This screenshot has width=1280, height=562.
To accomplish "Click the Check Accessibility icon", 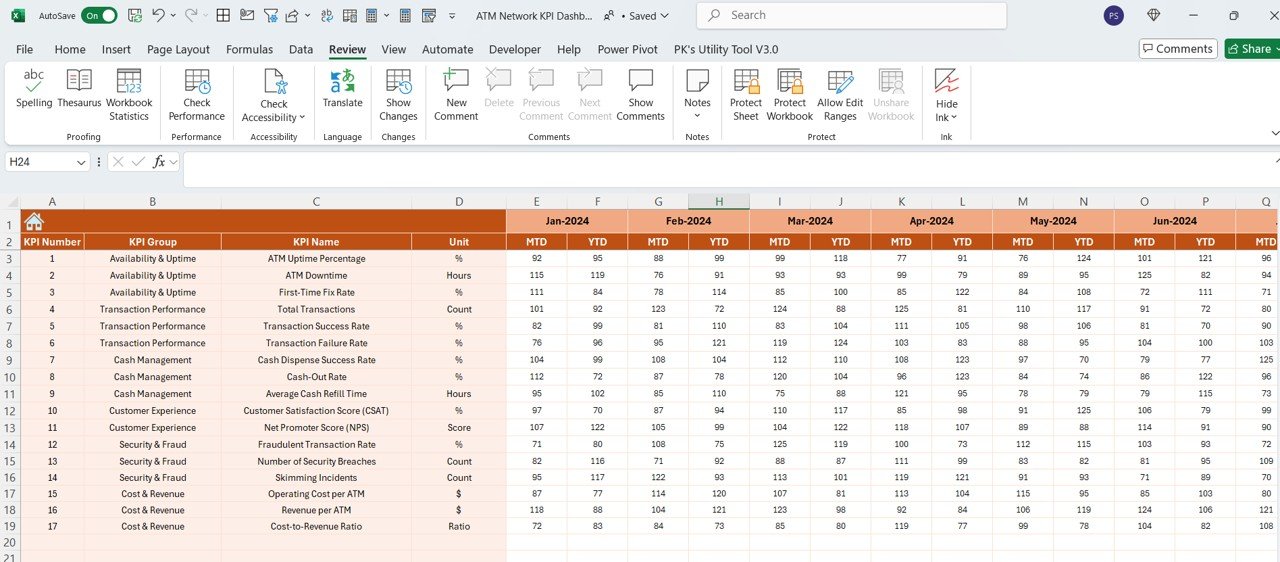I will [274, 82].
